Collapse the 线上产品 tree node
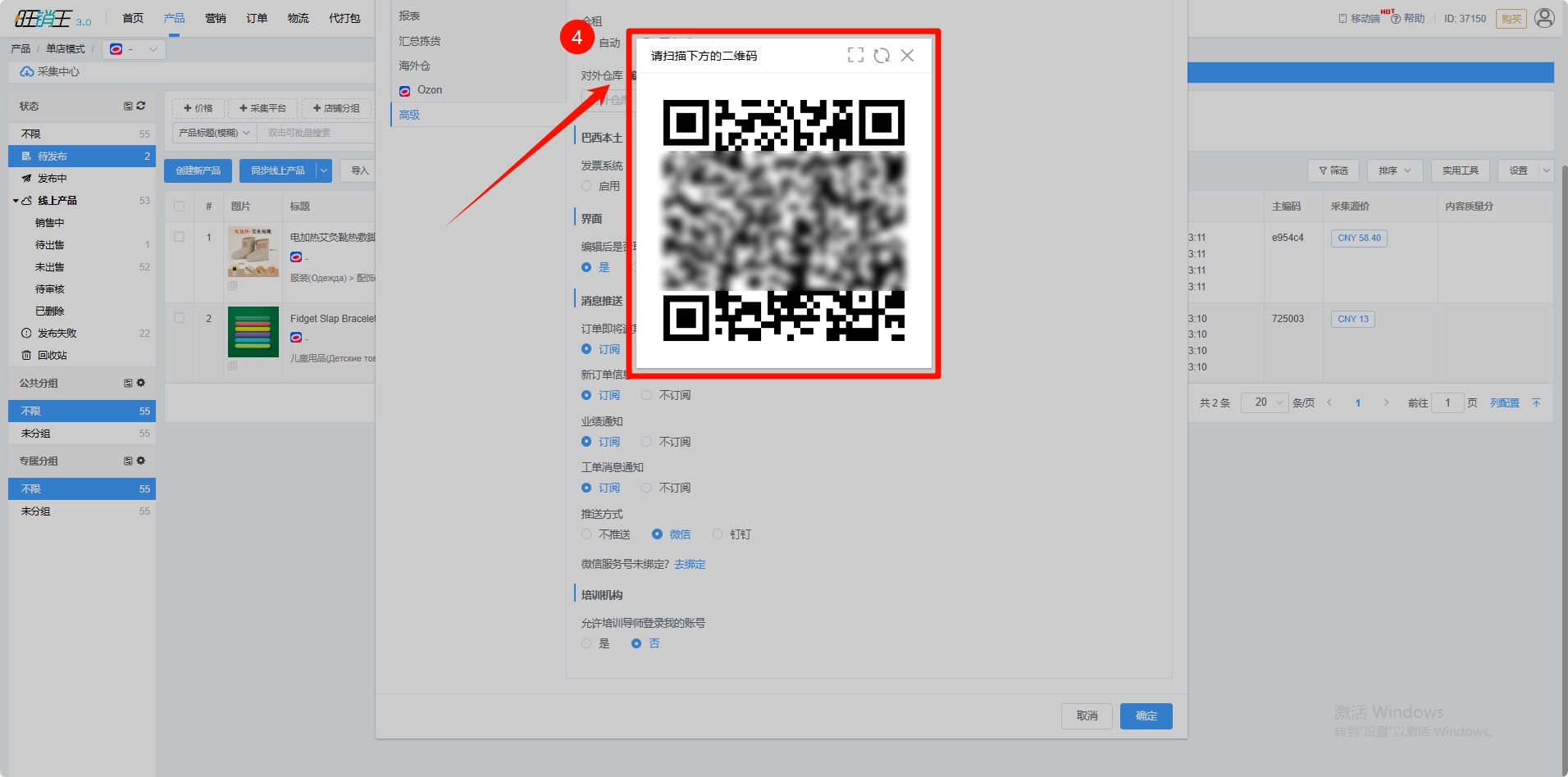 16,201
